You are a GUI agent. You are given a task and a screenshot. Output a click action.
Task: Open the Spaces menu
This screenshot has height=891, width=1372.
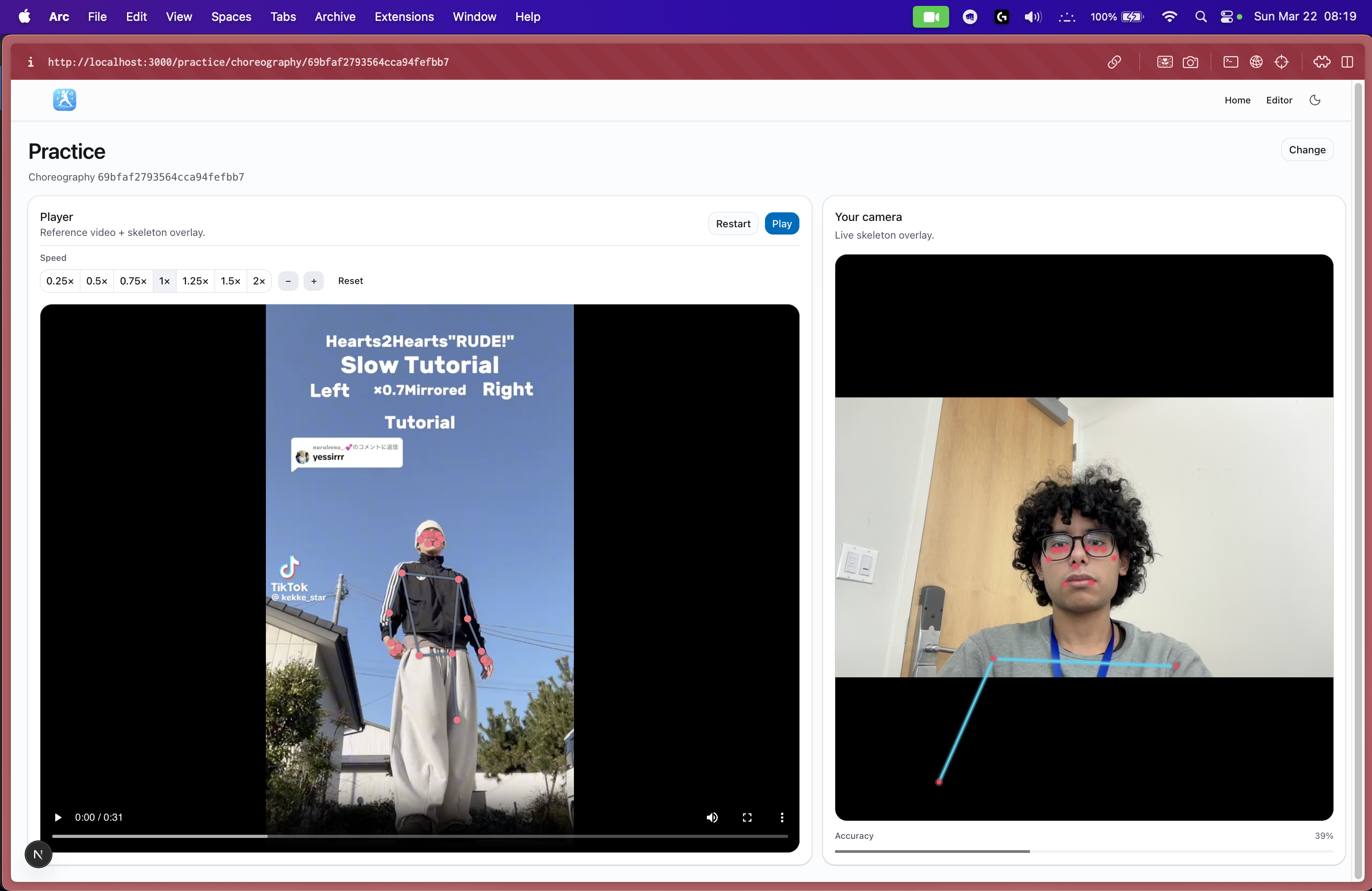coord(231,17)
